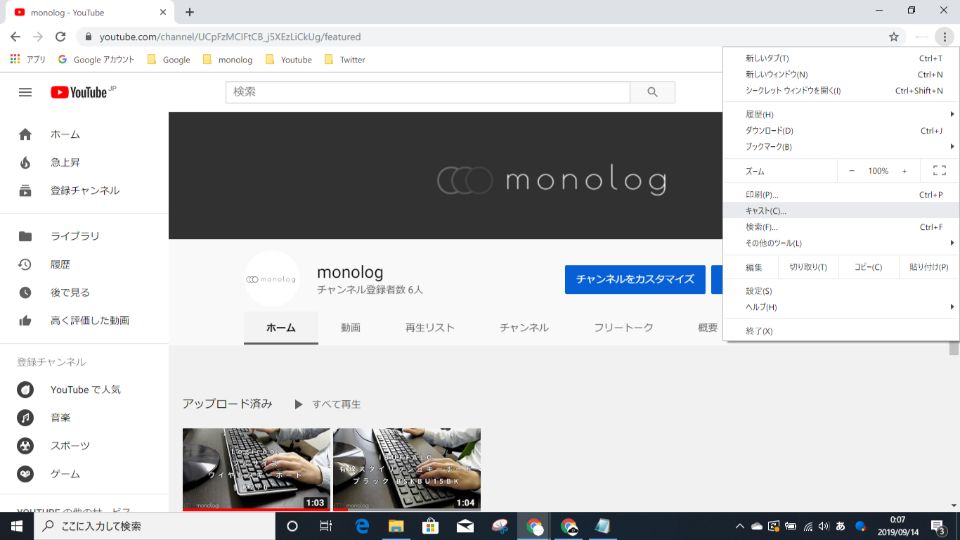Viewport: 960px width, 540px height.
Task: Open Trending (急上昇) in sidebar
Action: 84,162
